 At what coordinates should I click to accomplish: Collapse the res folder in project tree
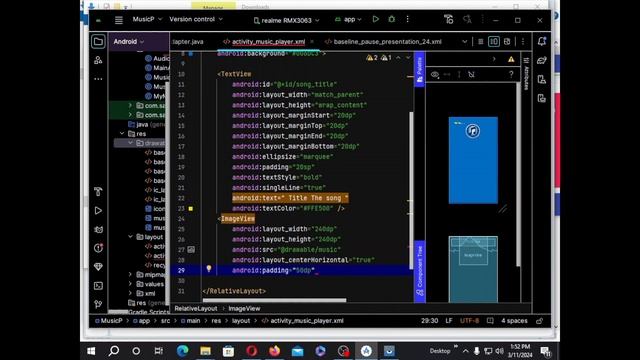point(122,133)
